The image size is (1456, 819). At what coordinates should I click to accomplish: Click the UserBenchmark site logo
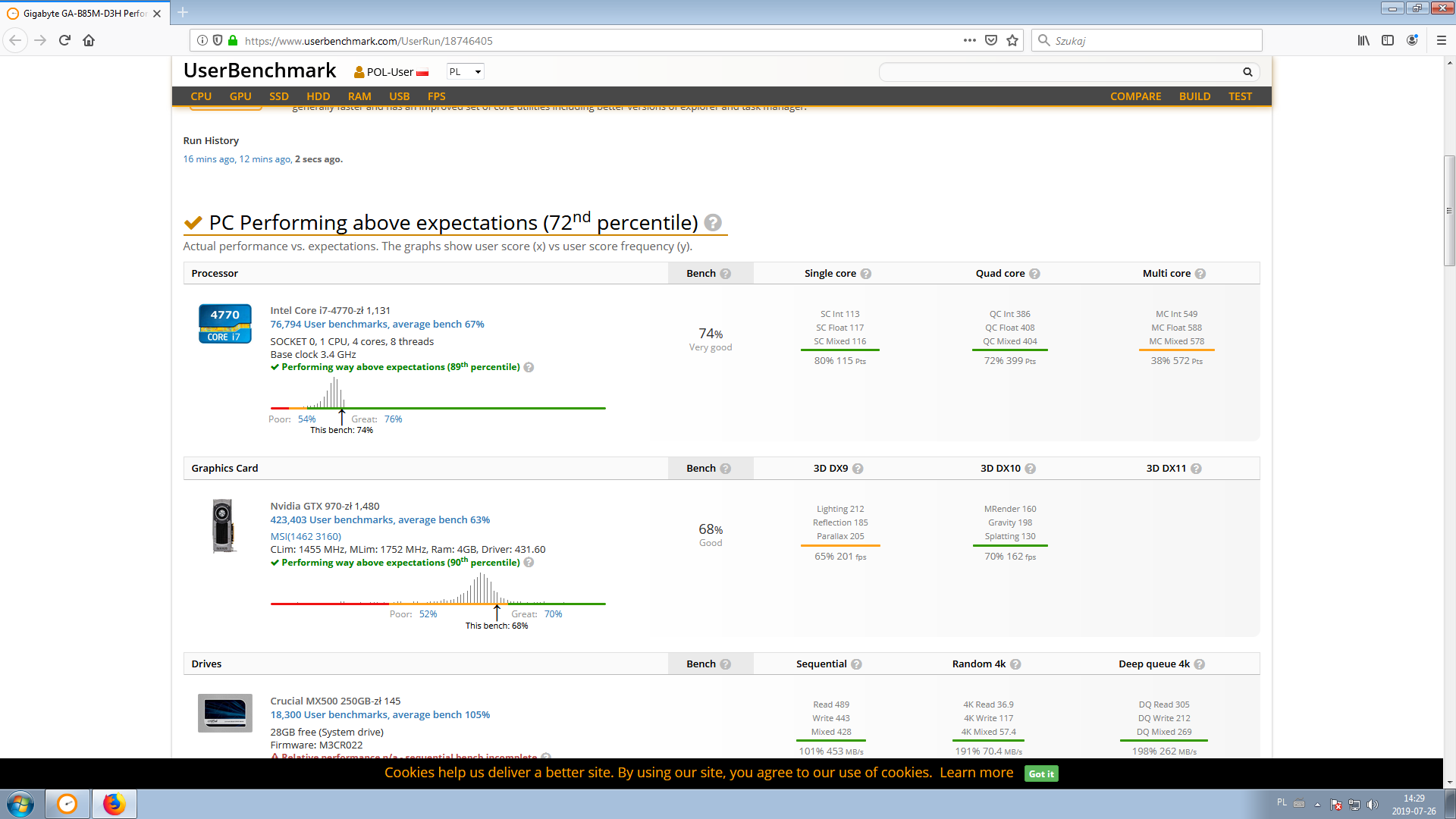tap(259, 71)
